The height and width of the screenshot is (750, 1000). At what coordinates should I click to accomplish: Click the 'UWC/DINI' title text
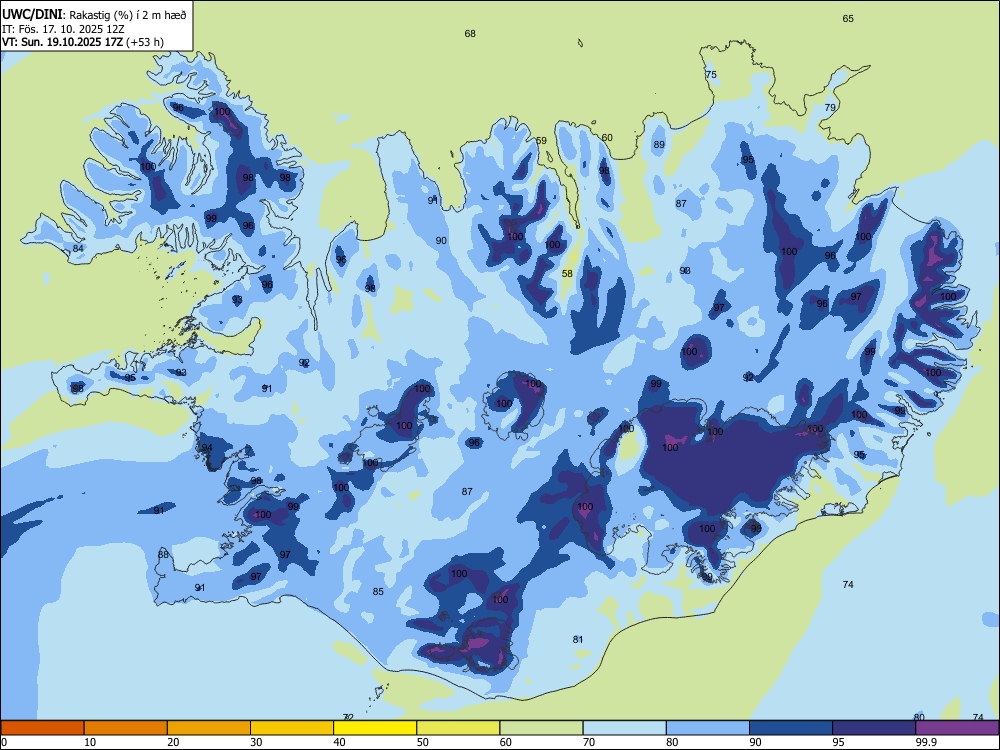tap(32, 14)
